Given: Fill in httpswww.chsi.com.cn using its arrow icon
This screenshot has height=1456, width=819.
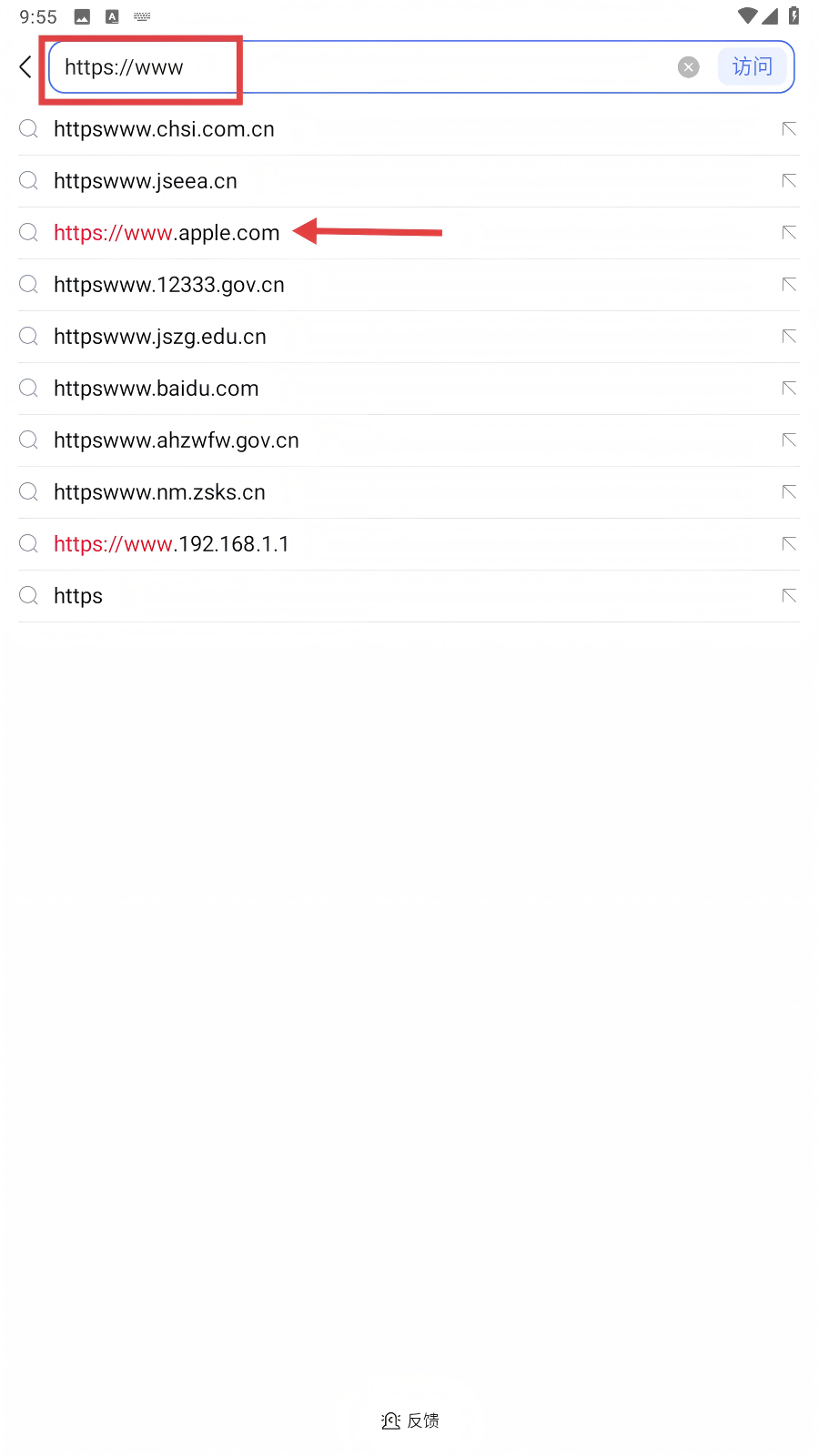Looking at the screenshot, I should (x=789, y=129).
